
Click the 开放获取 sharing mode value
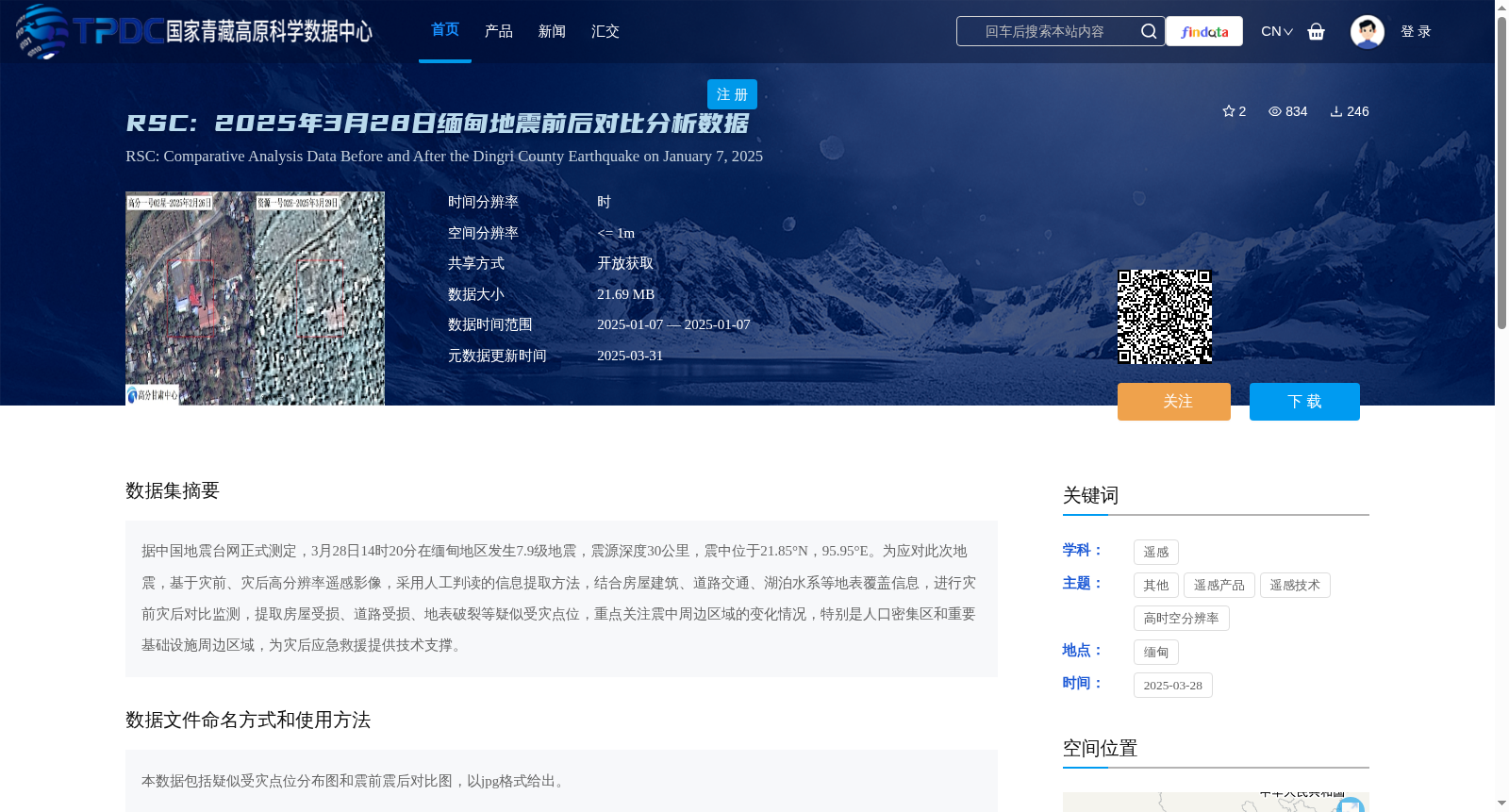[x=625, y=263]
